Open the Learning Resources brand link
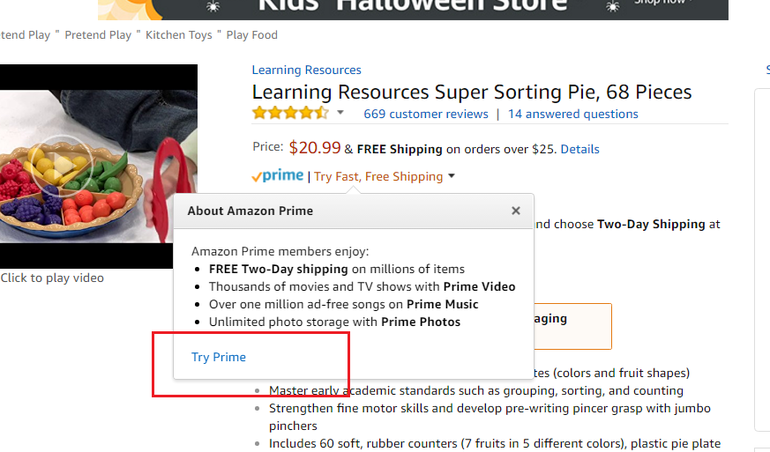 pyautogui.click(x=306, y=70)
